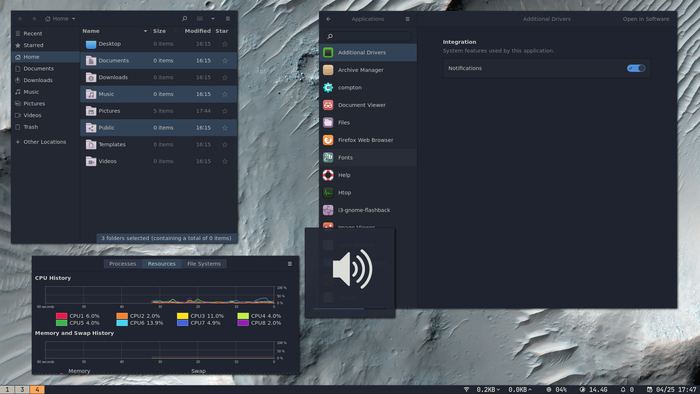
Task: Select the Help lifebuoy icon
Action: pyautogui.click(x=328, y=175)
